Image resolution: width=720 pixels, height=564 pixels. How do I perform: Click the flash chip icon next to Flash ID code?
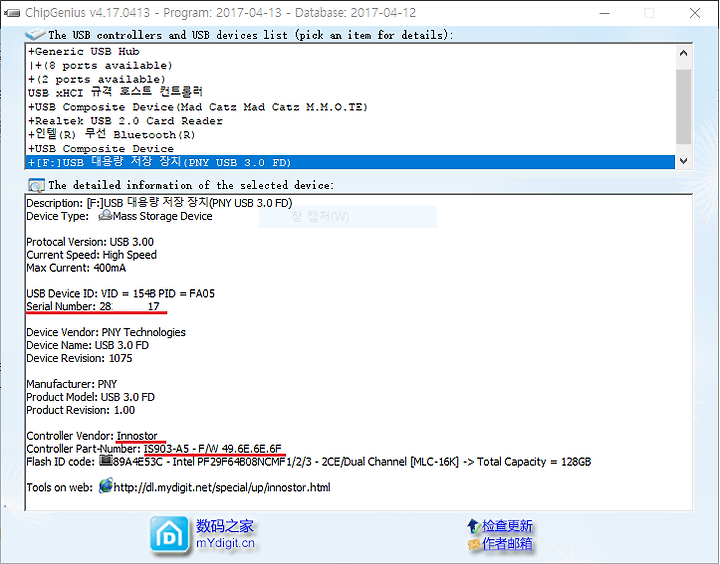106,460
